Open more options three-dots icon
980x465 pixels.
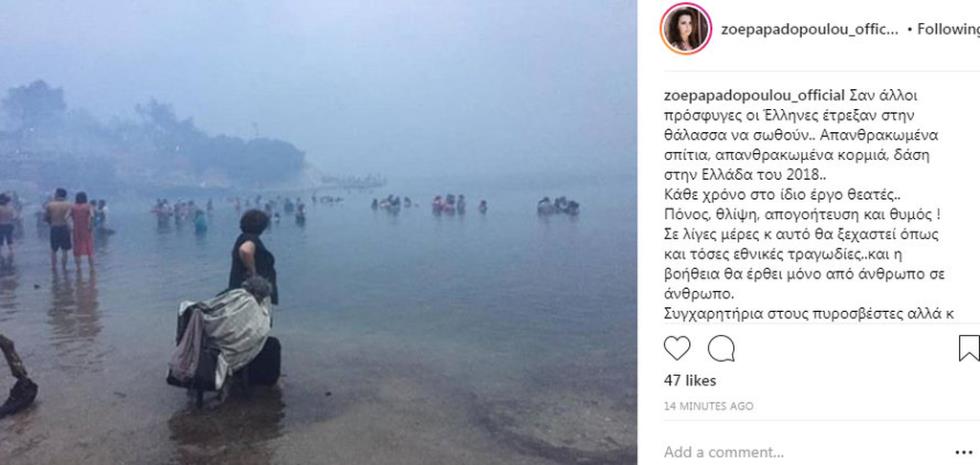tap(964, 452)
